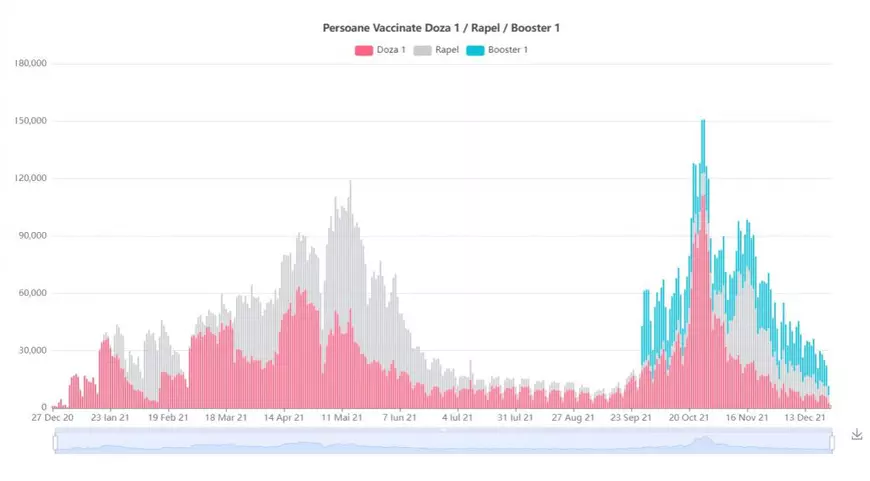
Task: Click the 4 Iul 21 axis label
Action: [x=458, y=419]
